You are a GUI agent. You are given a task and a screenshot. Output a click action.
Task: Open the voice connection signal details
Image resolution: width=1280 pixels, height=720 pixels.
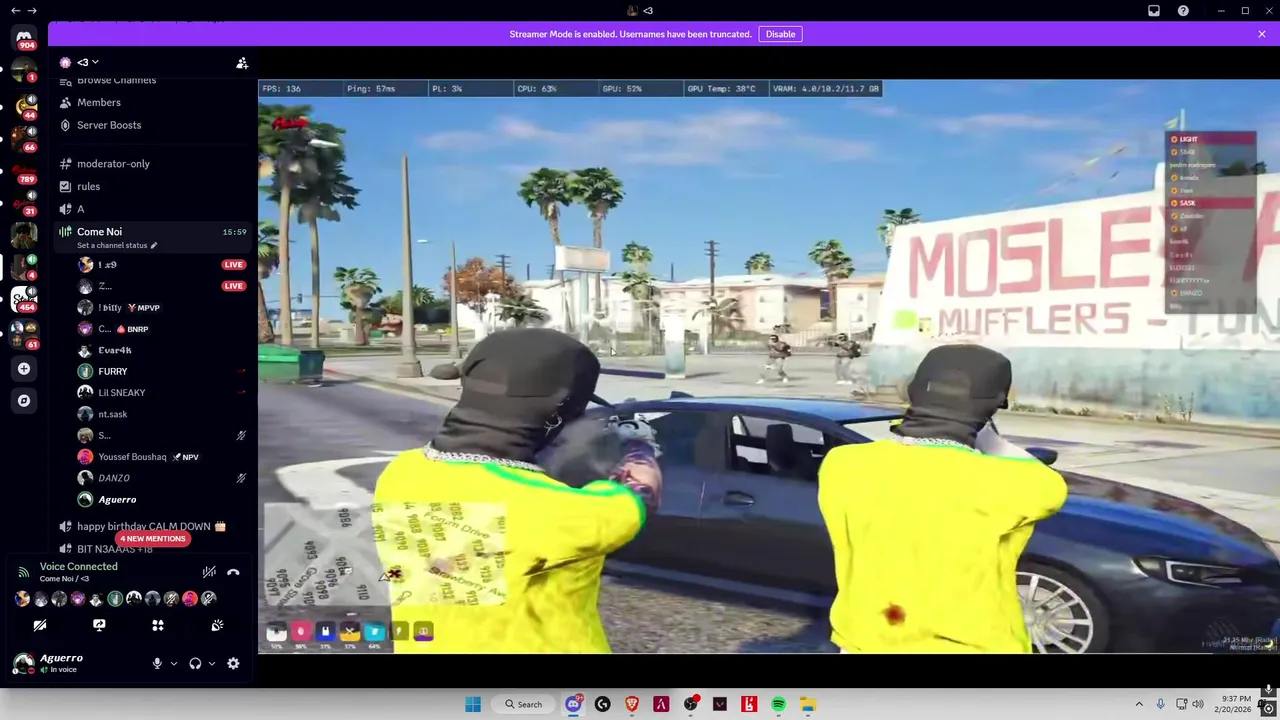(24, 573)
